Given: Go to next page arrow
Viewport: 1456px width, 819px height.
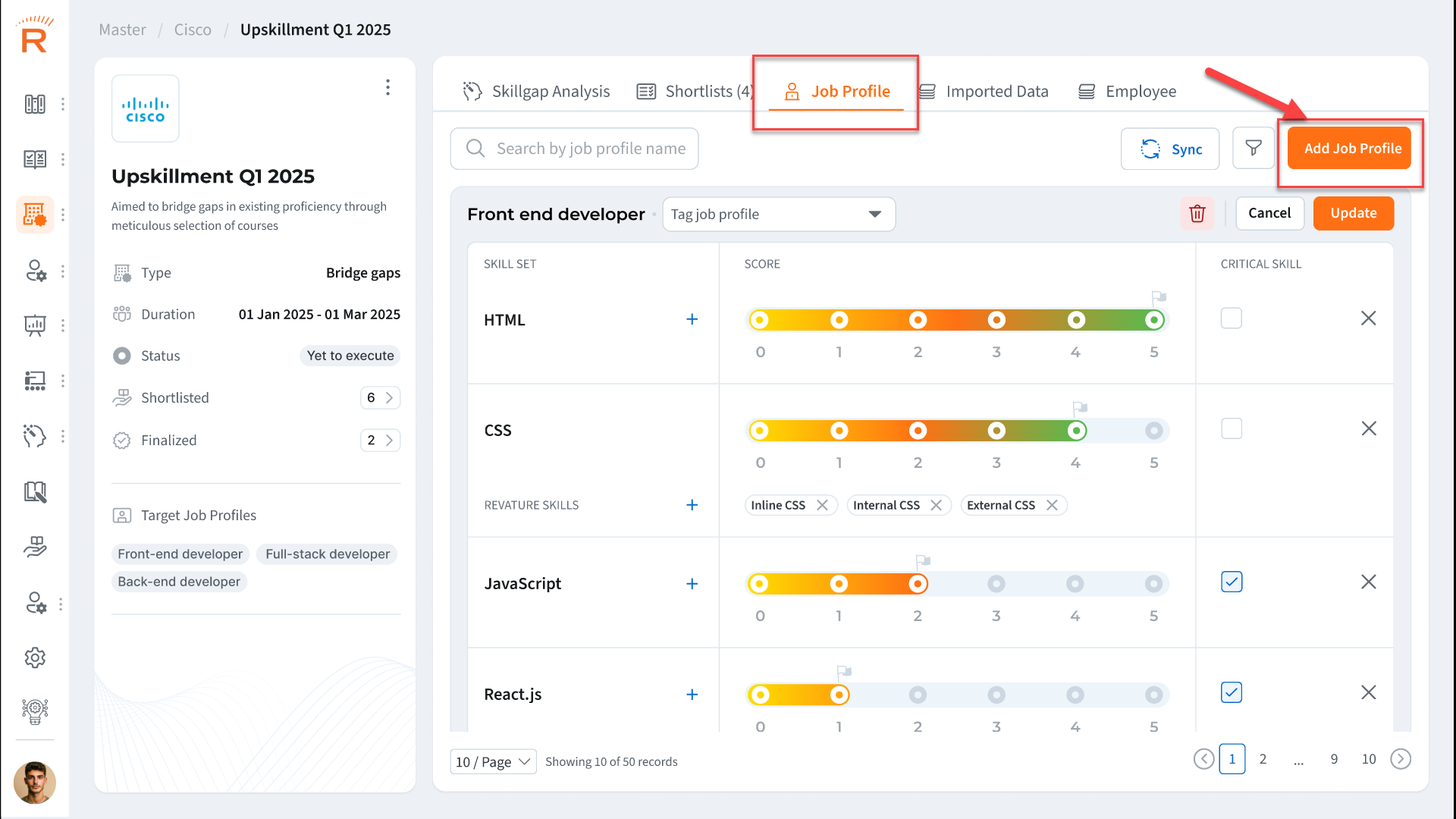Looking at the screenshot, I should tap(1400, 759).
